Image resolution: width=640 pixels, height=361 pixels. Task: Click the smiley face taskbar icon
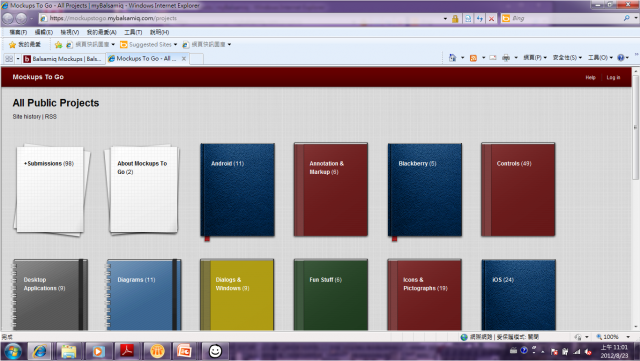click(x=215, y=351)
